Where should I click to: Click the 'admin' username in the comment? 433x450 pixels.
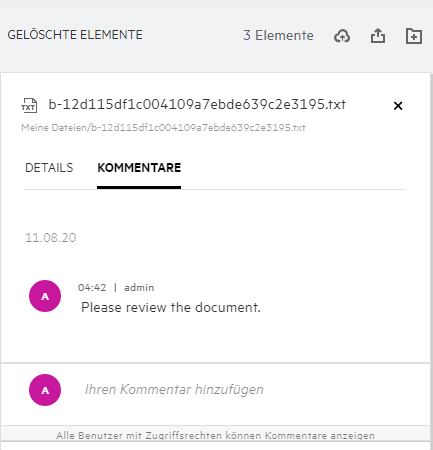click(x=139, y=288)
